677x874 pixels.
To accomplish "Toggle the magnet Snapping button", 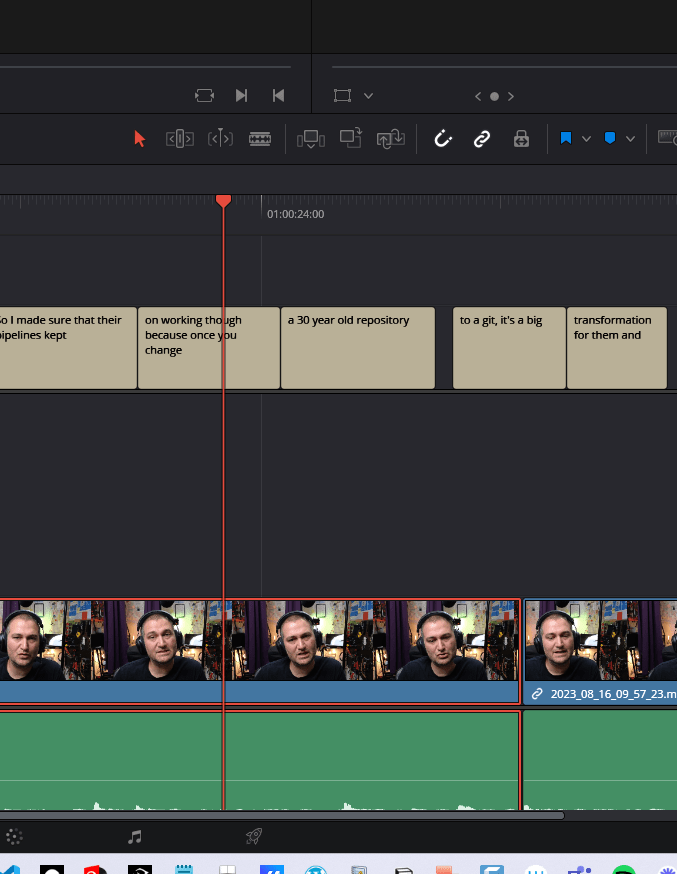I will [x=443, y=138].
